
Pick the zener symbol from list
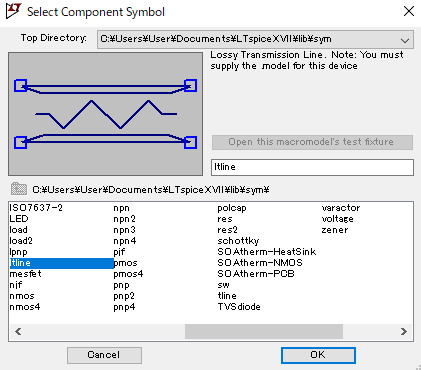(335, 230)
